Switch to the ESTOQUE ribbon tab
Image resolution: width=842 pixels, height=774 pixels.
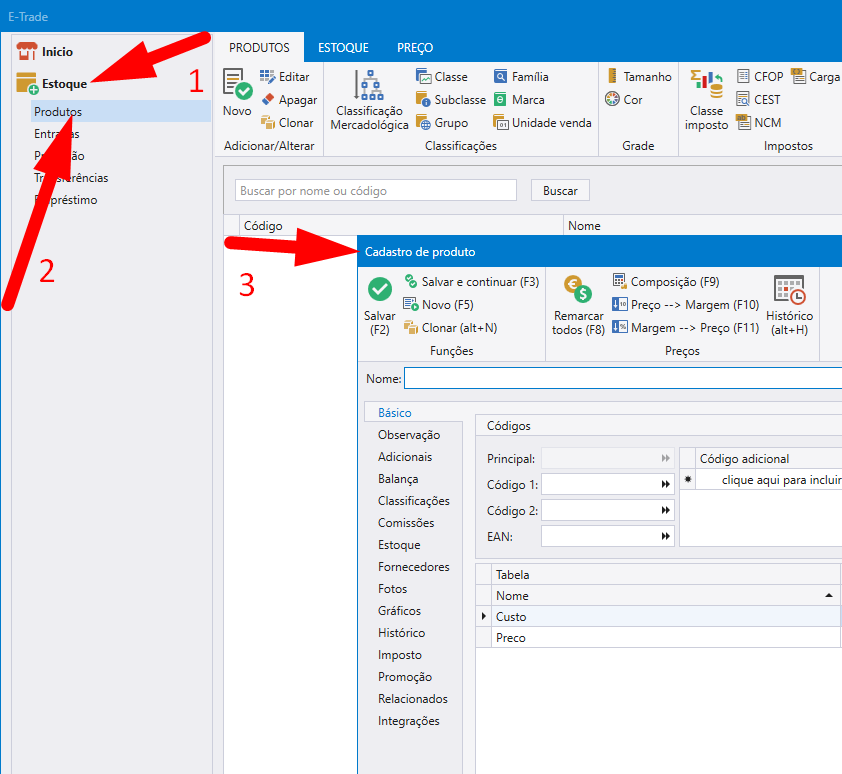point(343,48)
